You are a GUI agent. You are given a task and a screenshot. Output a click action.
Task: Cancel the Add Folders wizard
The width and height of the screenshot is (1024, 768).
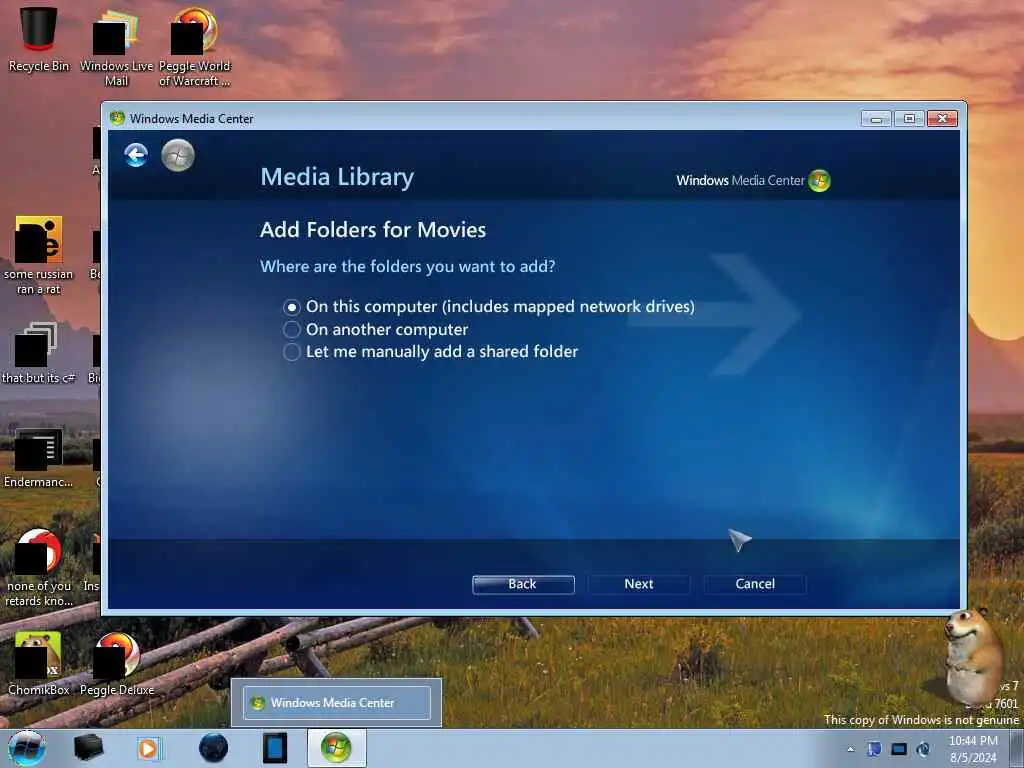755,584
